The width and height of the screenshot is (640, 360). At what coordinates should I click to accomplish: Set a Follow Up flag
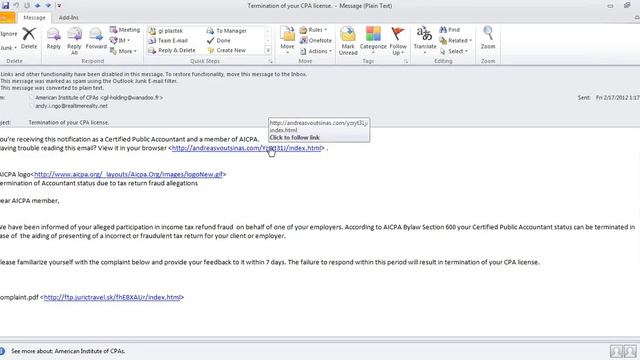[x=398, y=40]
